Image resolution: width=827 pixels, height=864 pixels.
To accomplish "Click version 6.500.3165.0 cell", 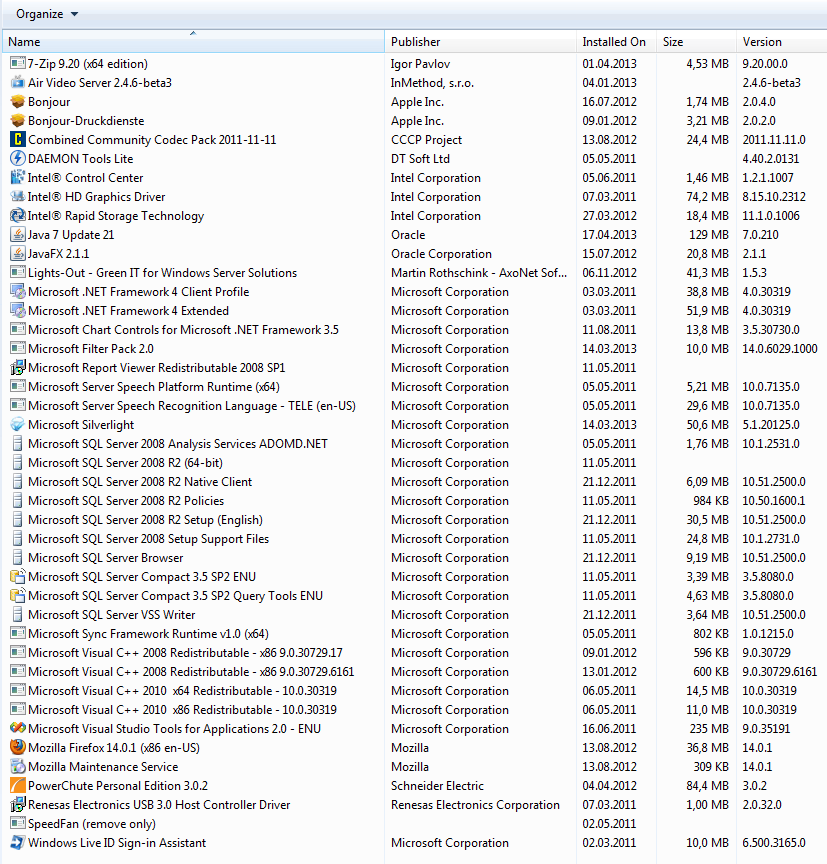I will 774,843.
